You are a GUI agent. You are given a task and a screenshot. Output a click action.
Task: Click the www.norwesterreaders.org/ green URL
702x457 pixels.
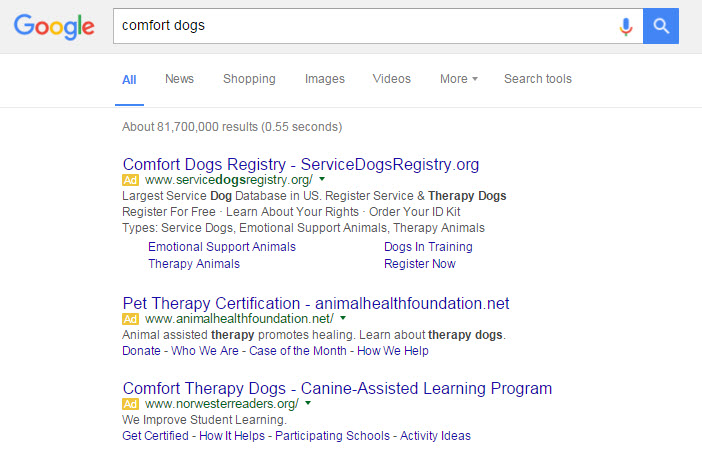point(222,404)
